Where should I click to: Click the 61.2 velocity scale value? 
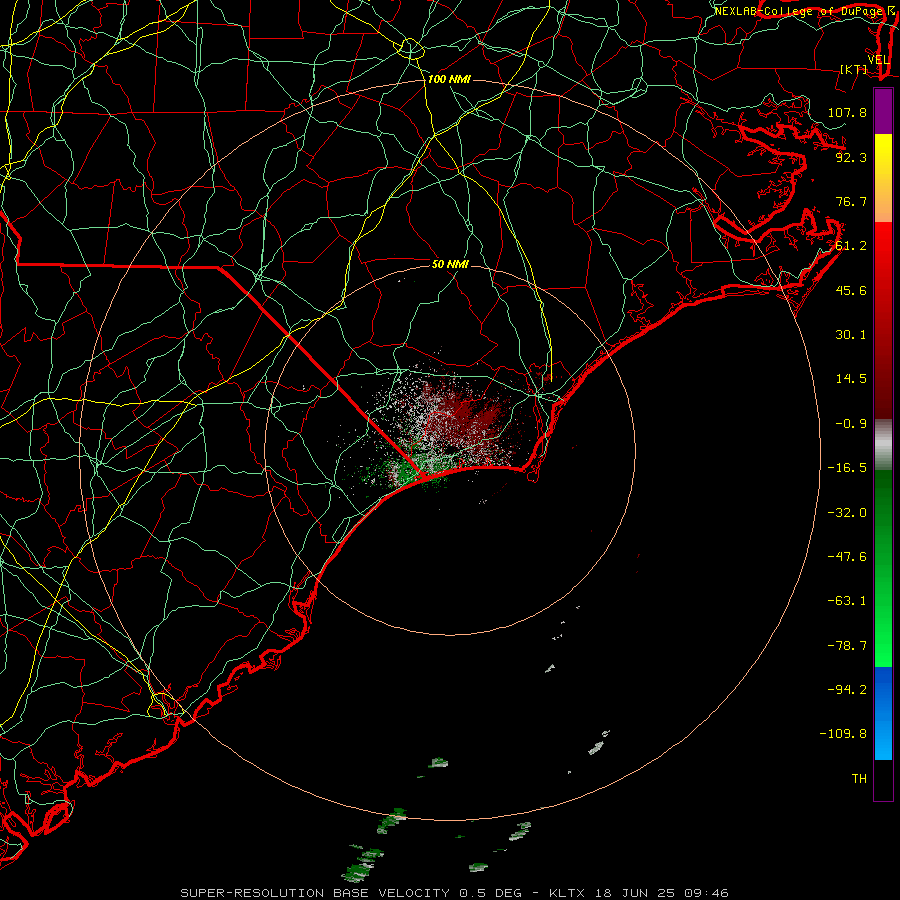851,246
